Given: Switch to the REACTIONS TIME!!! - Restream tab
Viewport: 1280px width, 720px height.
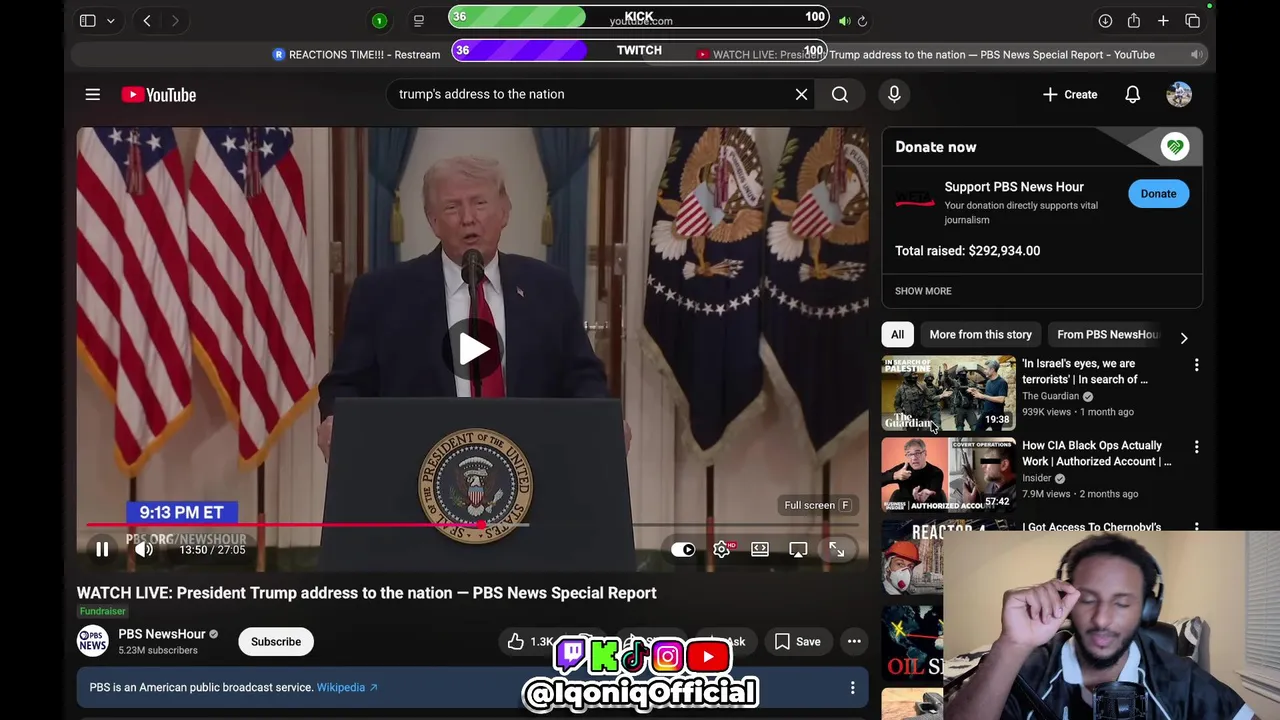Looking at the screenshot, I should coord(357,55).
